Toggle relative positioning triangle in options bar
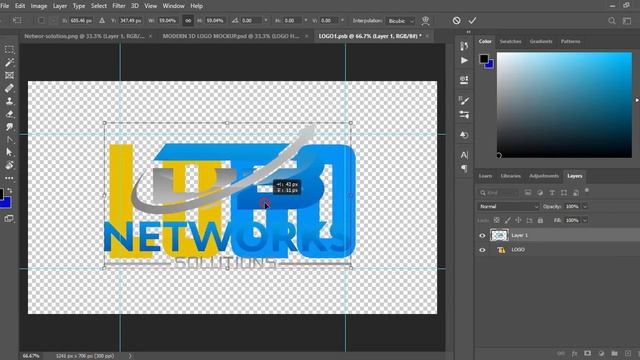 coord(102,20)
